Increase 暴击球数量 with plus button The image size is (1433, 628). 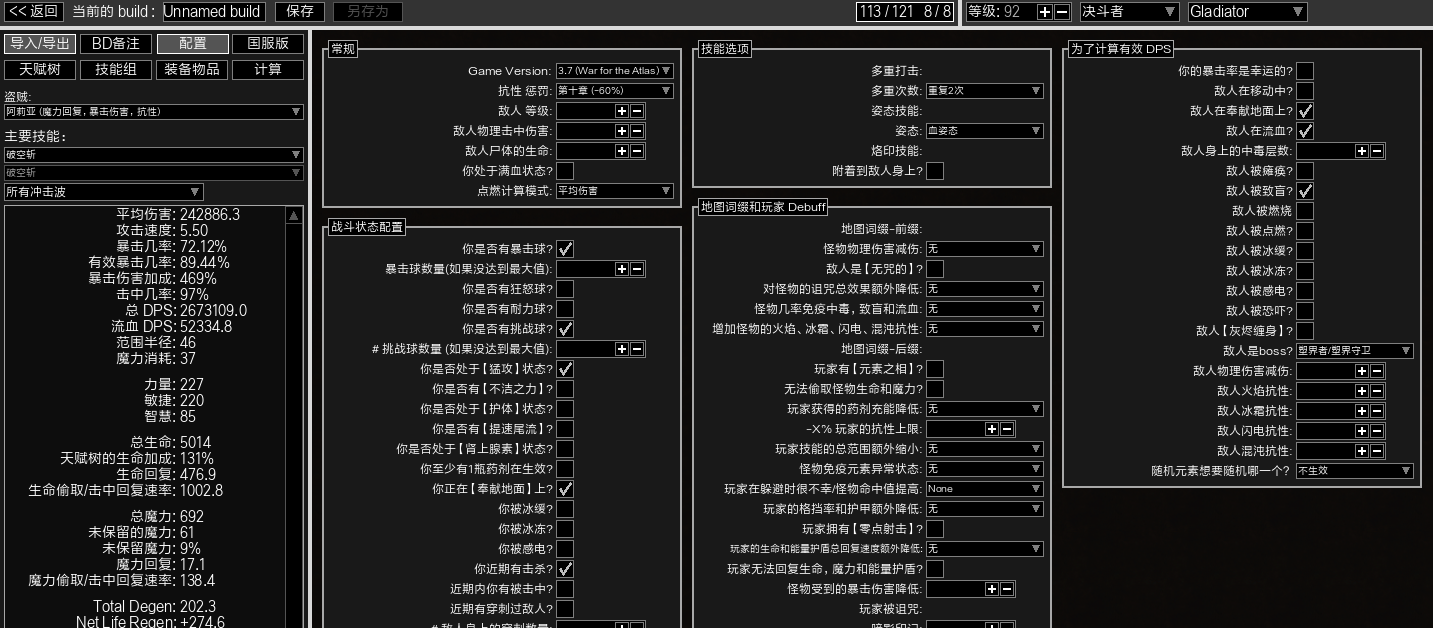pyautogui.click(x=621, y=269)
